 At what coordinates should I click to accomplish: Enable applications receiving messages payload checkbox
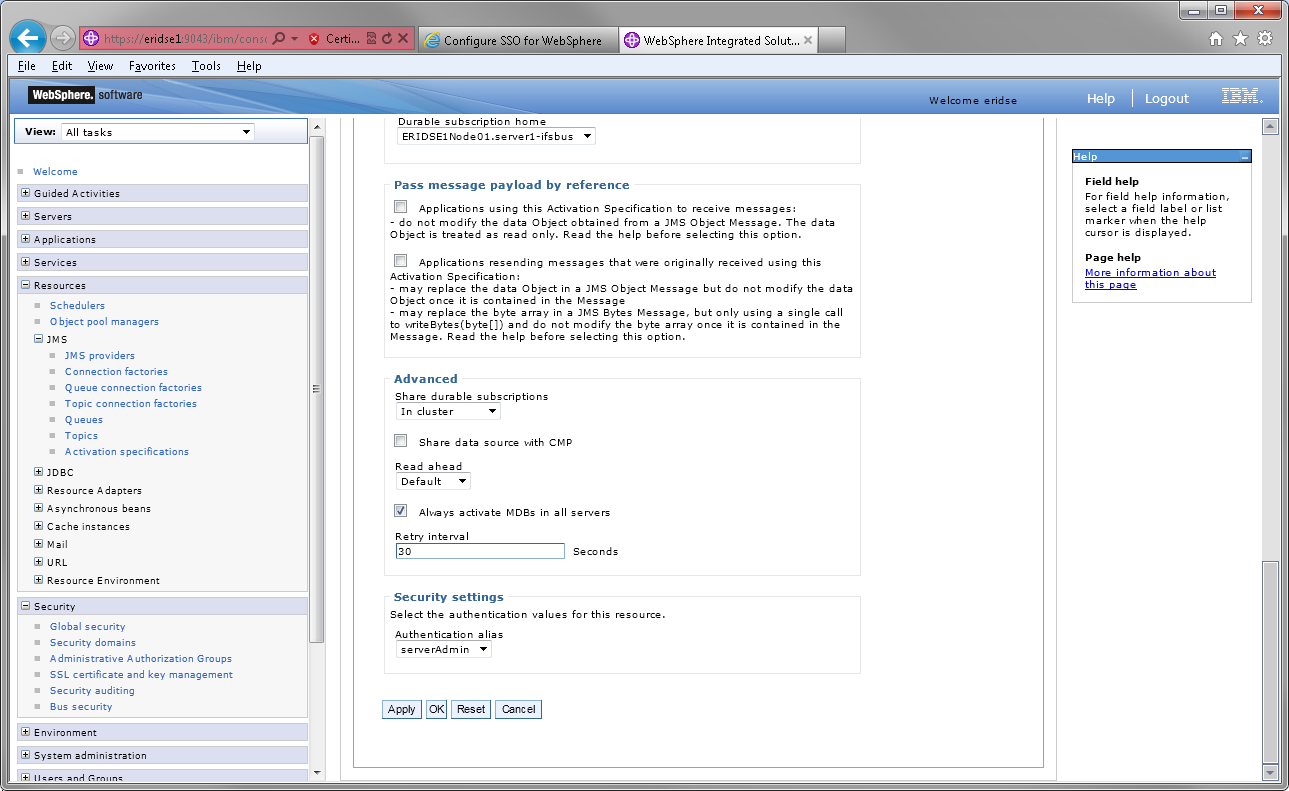pyautogui.click(x=401, y=207)
